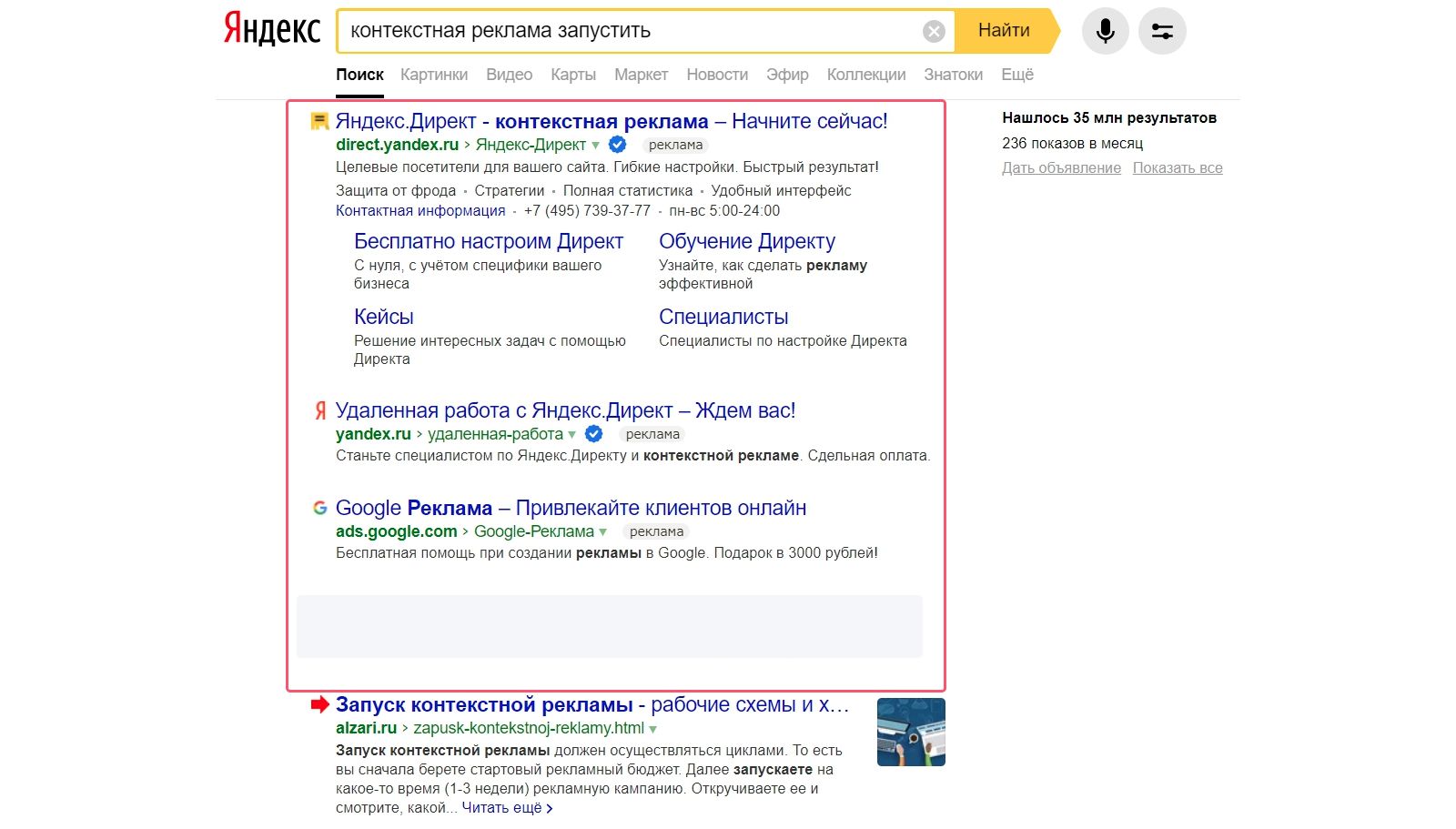Open search settings via the sliders icon

pyautogui.click(x=1162, y=30)
